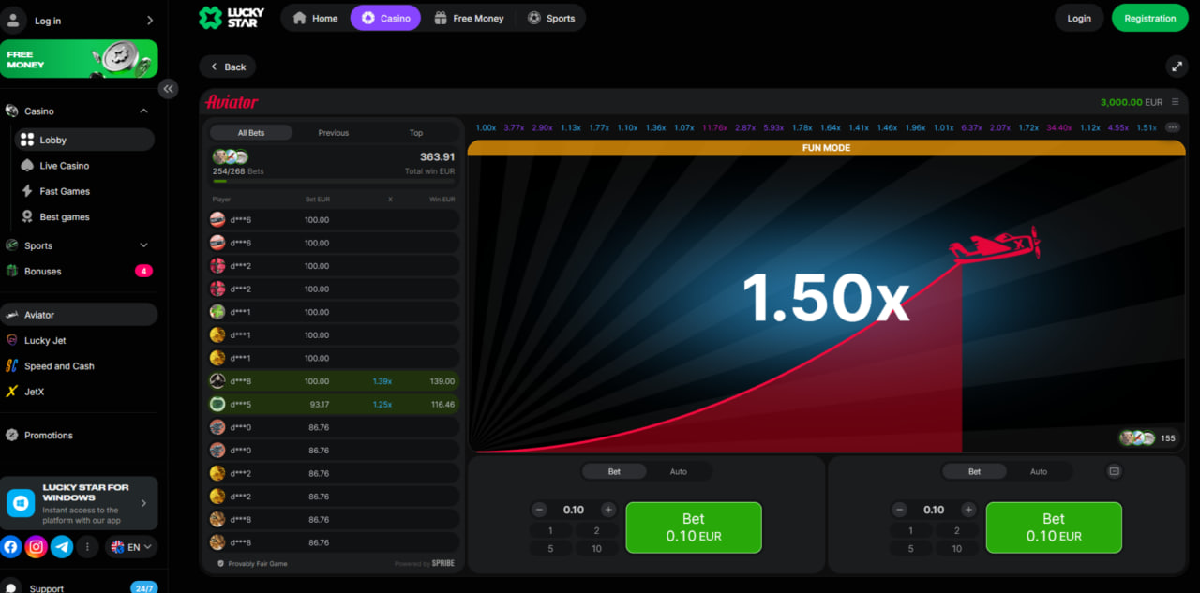Select row with 139.00 win
Viewport: 1200px width, 593px height.
334,381
